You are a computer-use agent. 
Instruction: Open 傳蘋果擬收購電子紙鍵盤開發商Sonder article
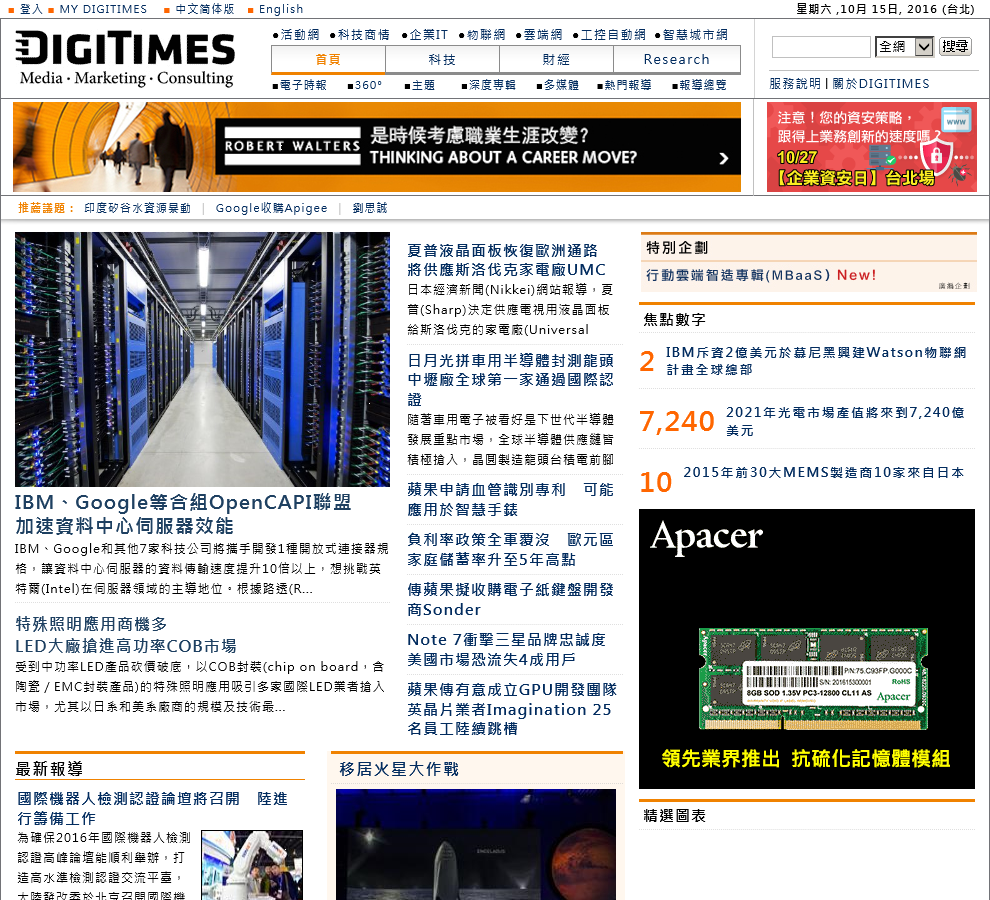tap(510, 599)
